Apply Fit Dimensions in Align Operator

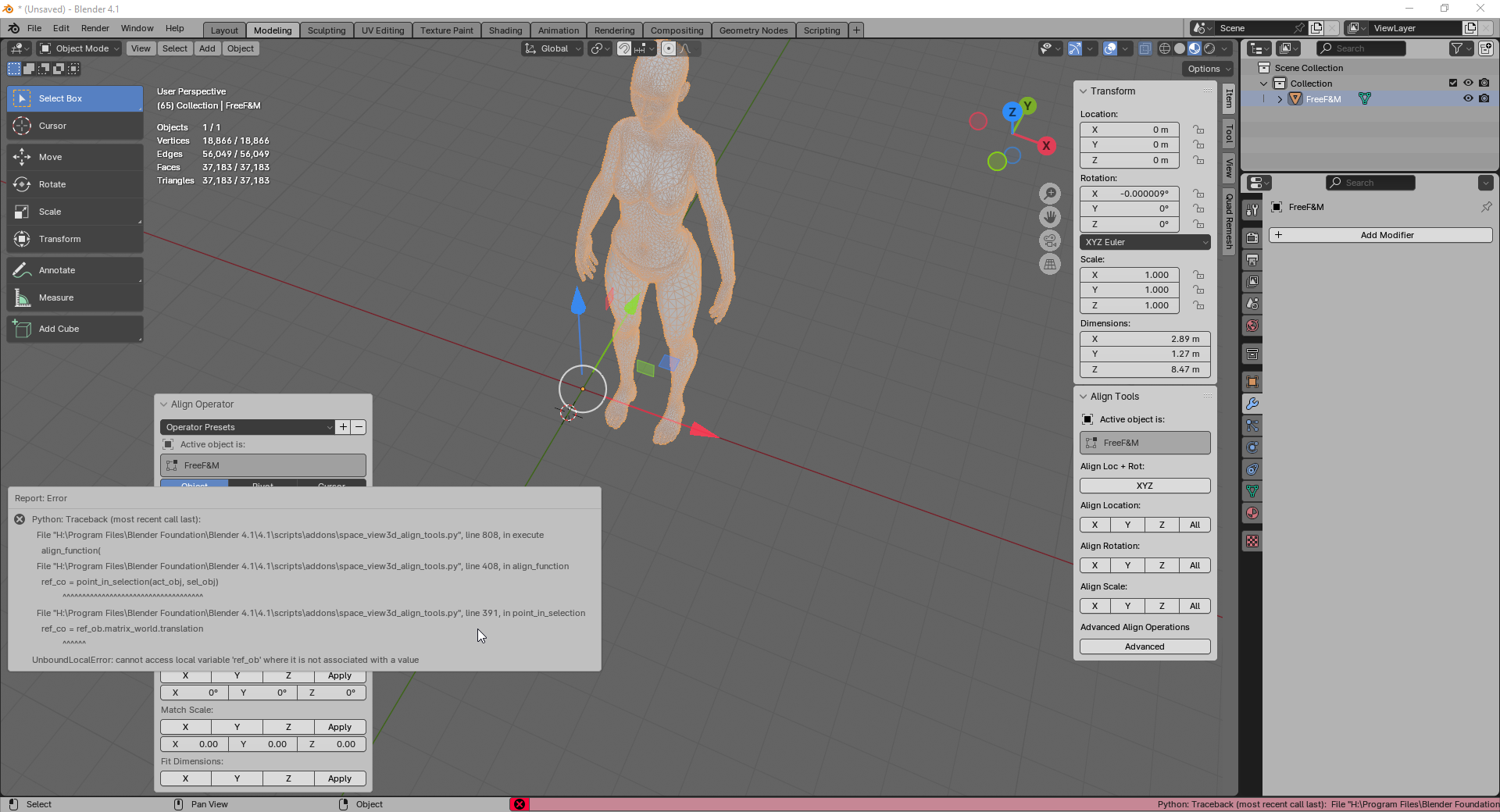[x=340, y=778]
